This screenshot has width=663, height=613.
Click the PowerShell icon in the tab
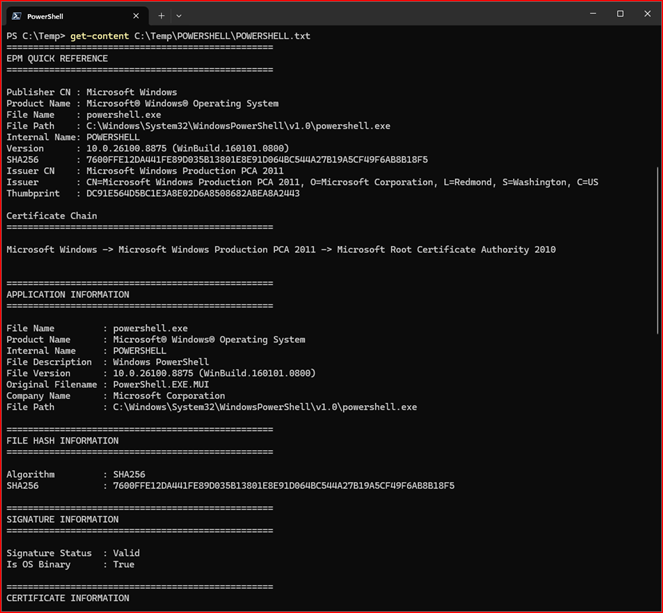click(x=16, y=16)
